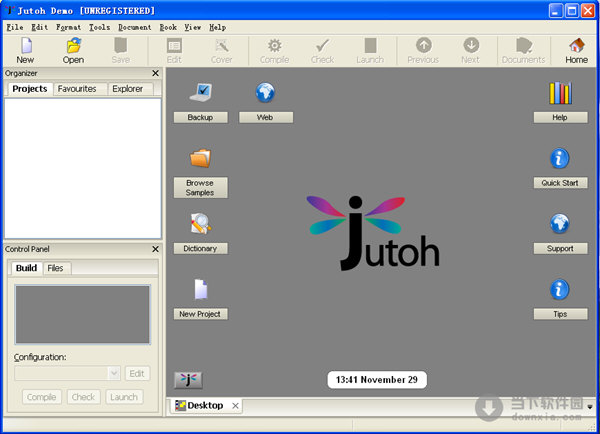Click the Cover toolbar icon
Viewport: 600px width, 434px height.
point(222,46)
